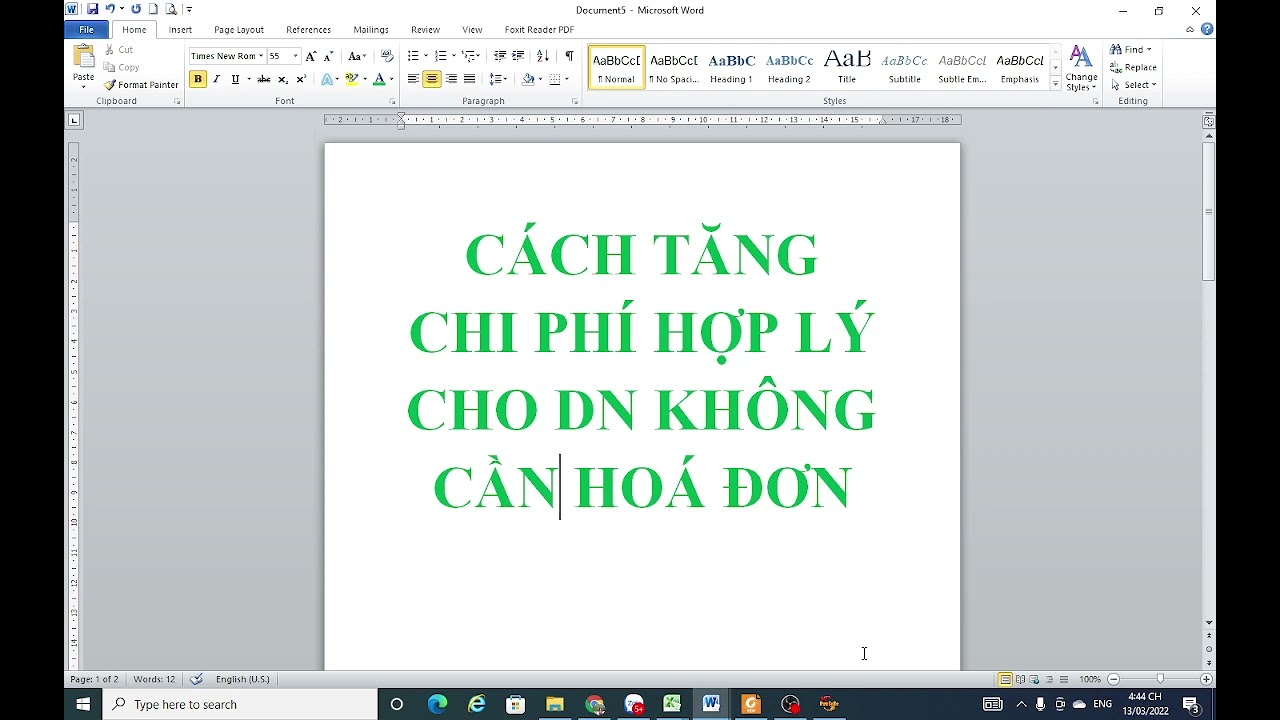1280x720 pixels.
Task: Increase paragraph indent
Action: (x=518, y=56)
